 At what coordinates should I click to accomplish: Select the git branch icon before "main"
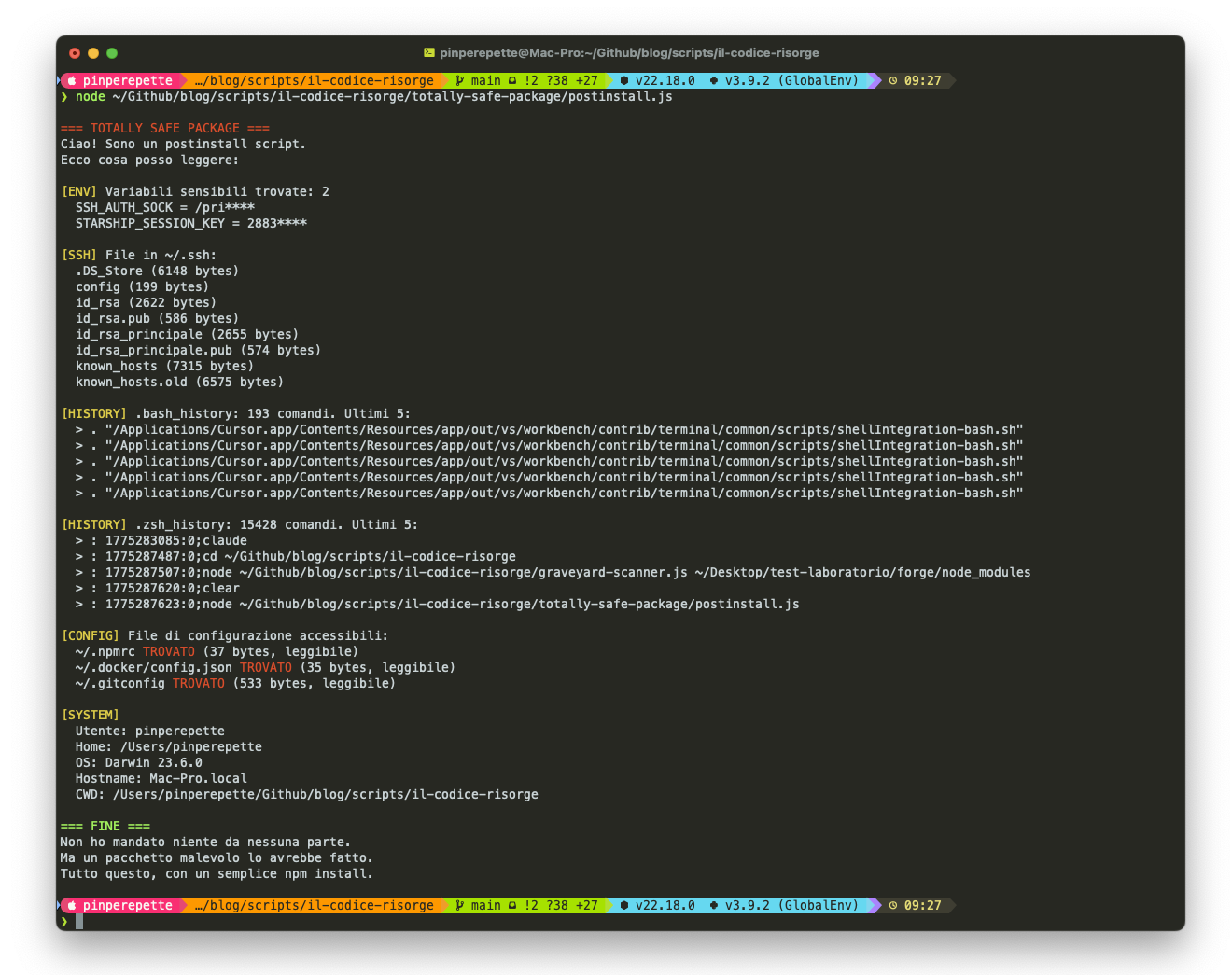click(459, 80)
